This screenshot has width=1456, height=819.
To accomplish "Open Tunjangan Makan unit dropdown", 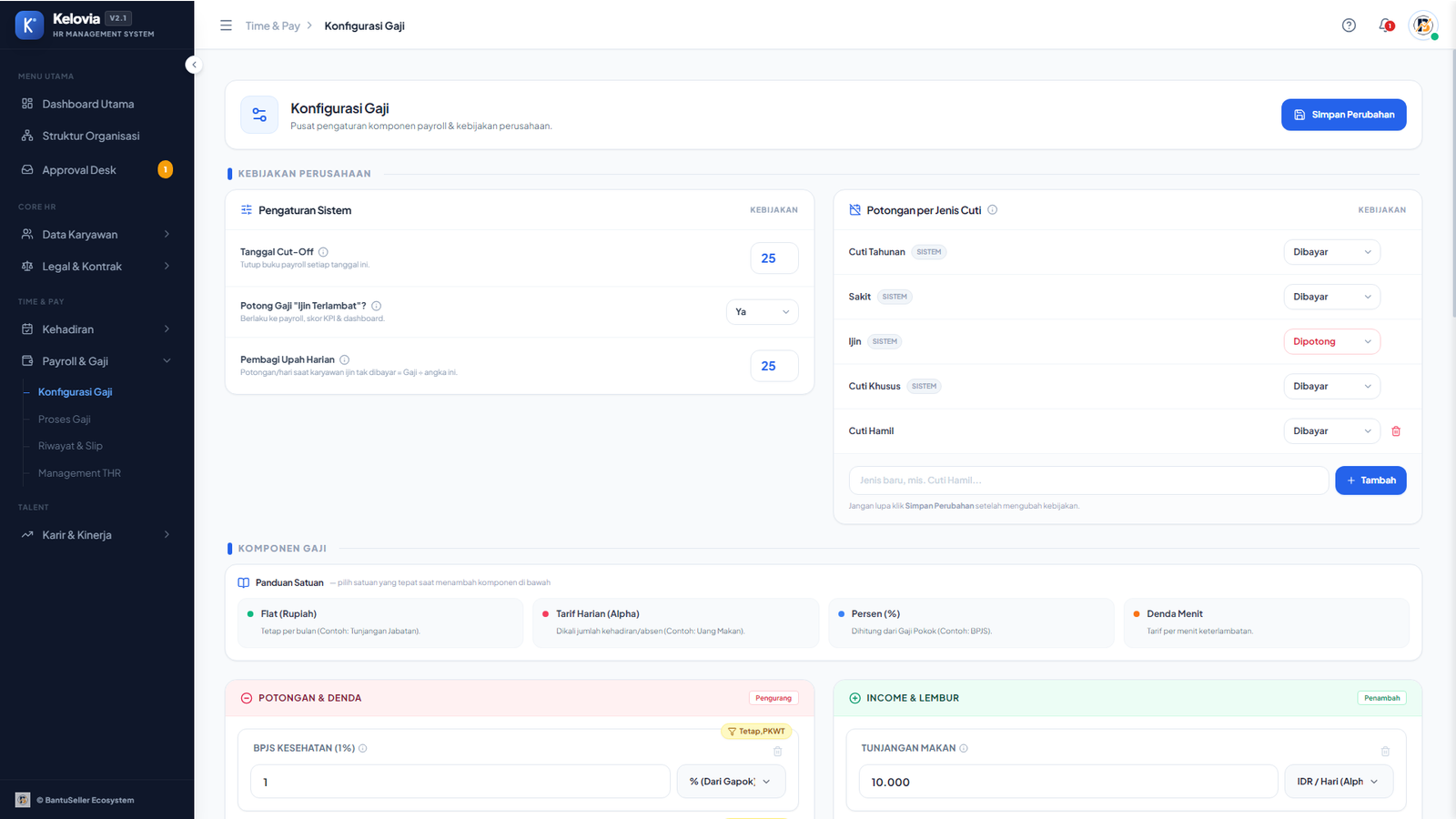I will tap(1339, 782).
